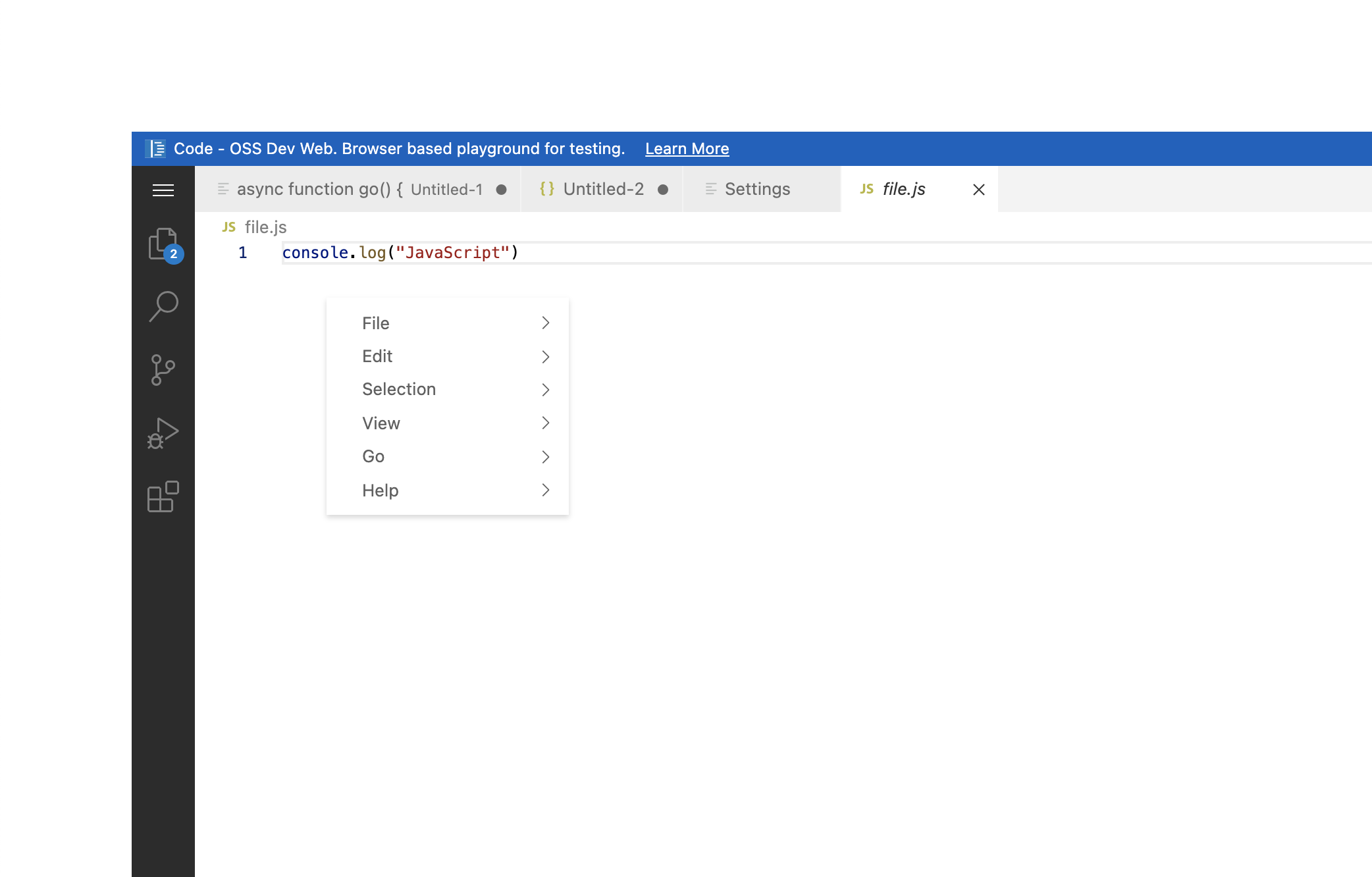Open the Go menu entry
This screenshot has height=877, width=1372.
coord(373,456)
